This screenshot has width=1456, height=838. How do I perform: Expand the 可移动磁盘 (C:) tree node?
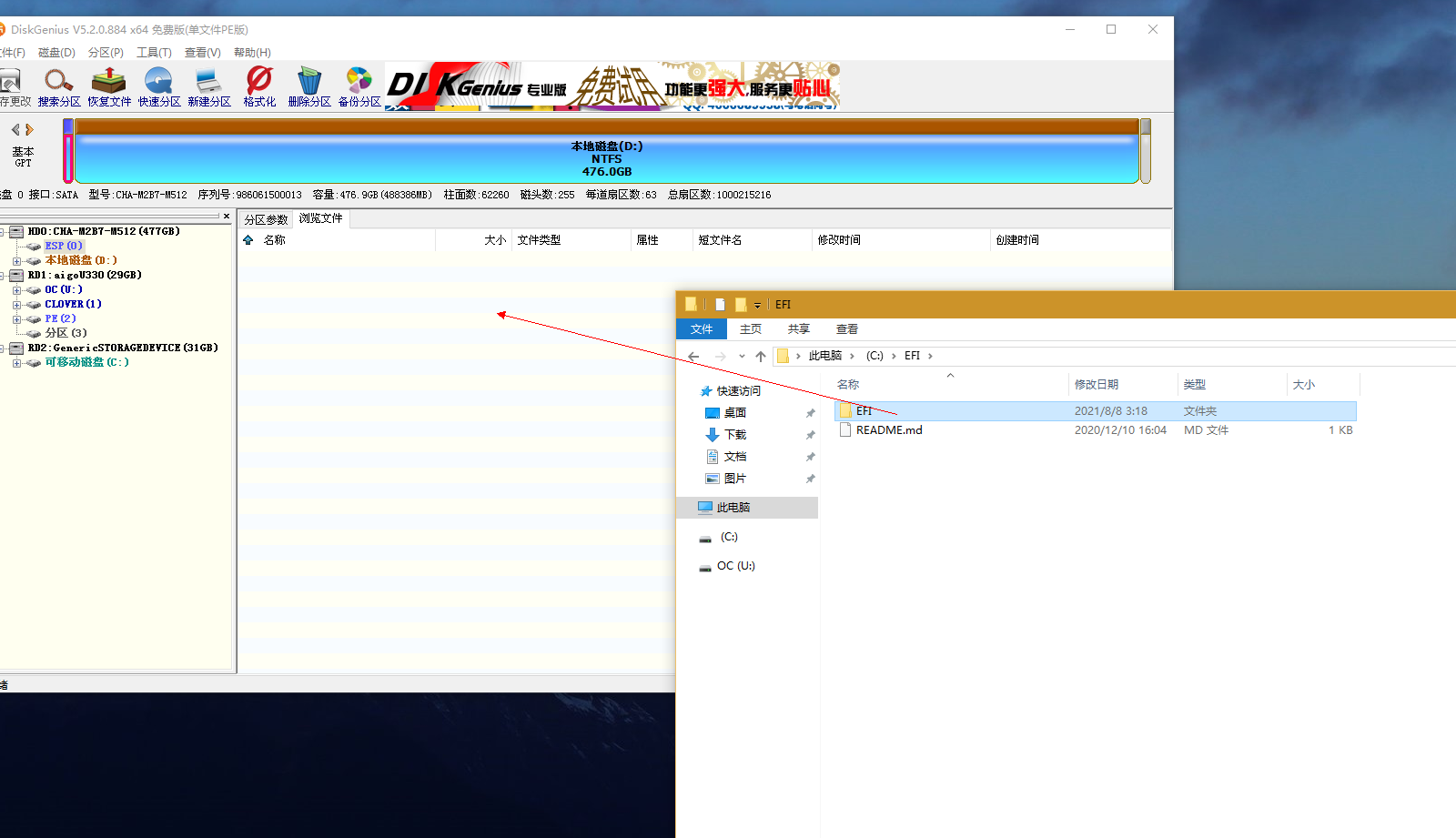click(x=16, y=363)
